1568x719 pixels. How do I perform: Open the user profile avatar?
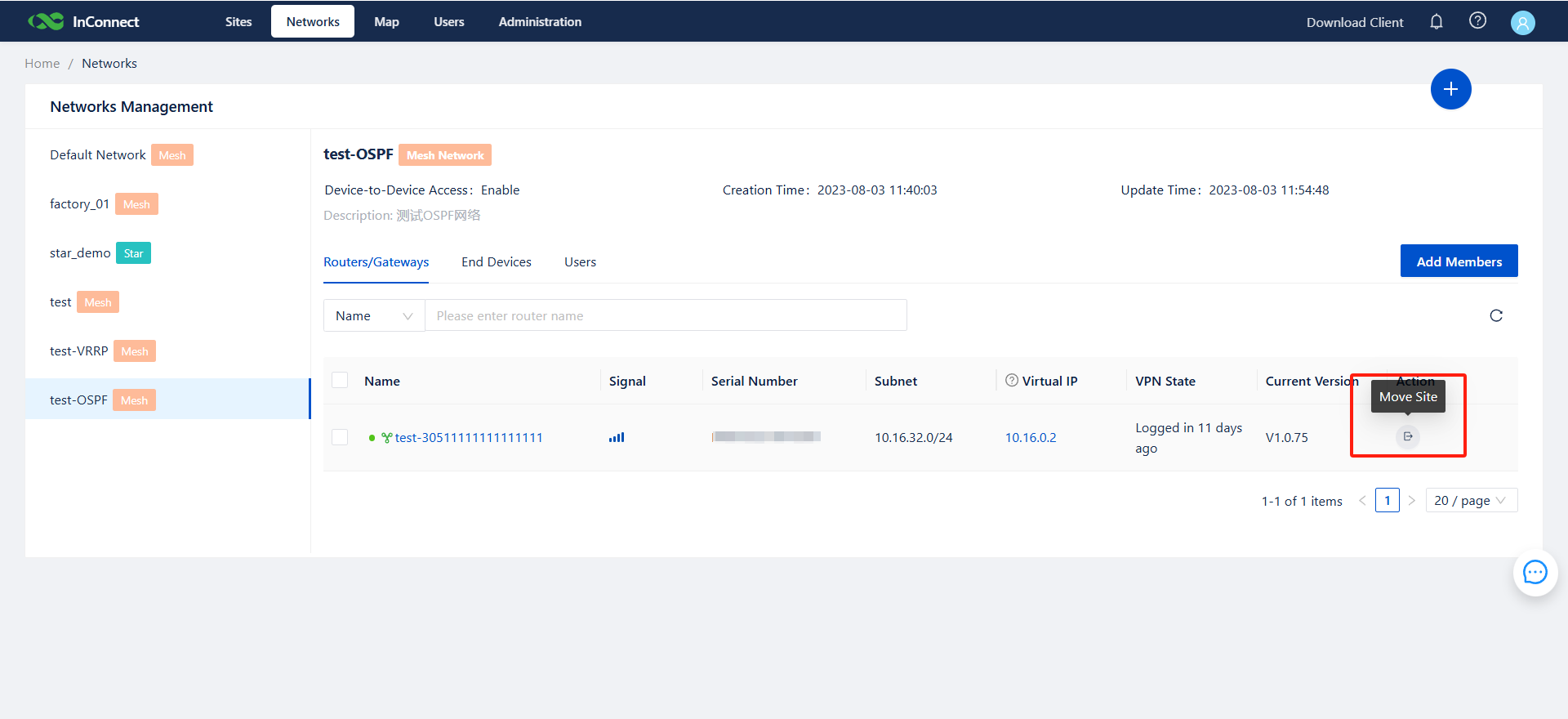(1522, 22)
